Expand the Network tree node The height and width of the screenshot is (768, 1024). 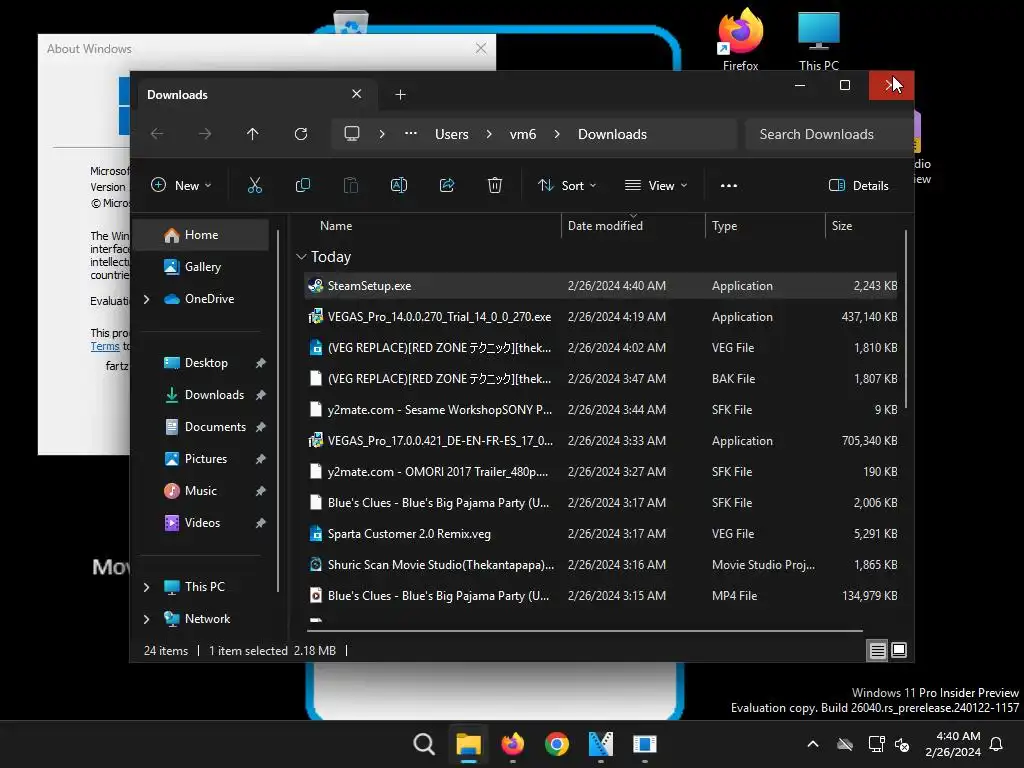pos(146,619)
